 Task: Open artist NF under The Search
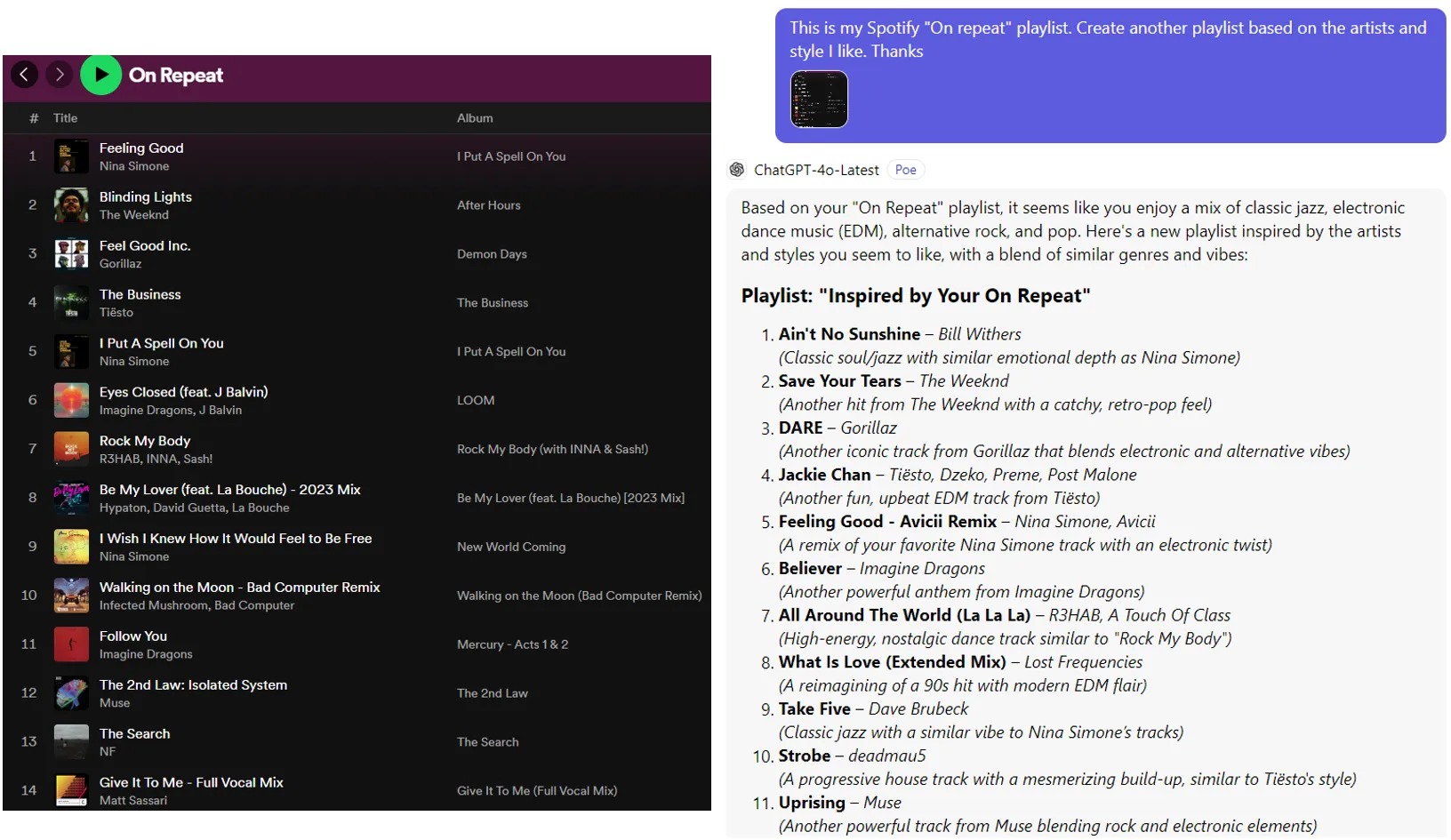pos(108,752)
